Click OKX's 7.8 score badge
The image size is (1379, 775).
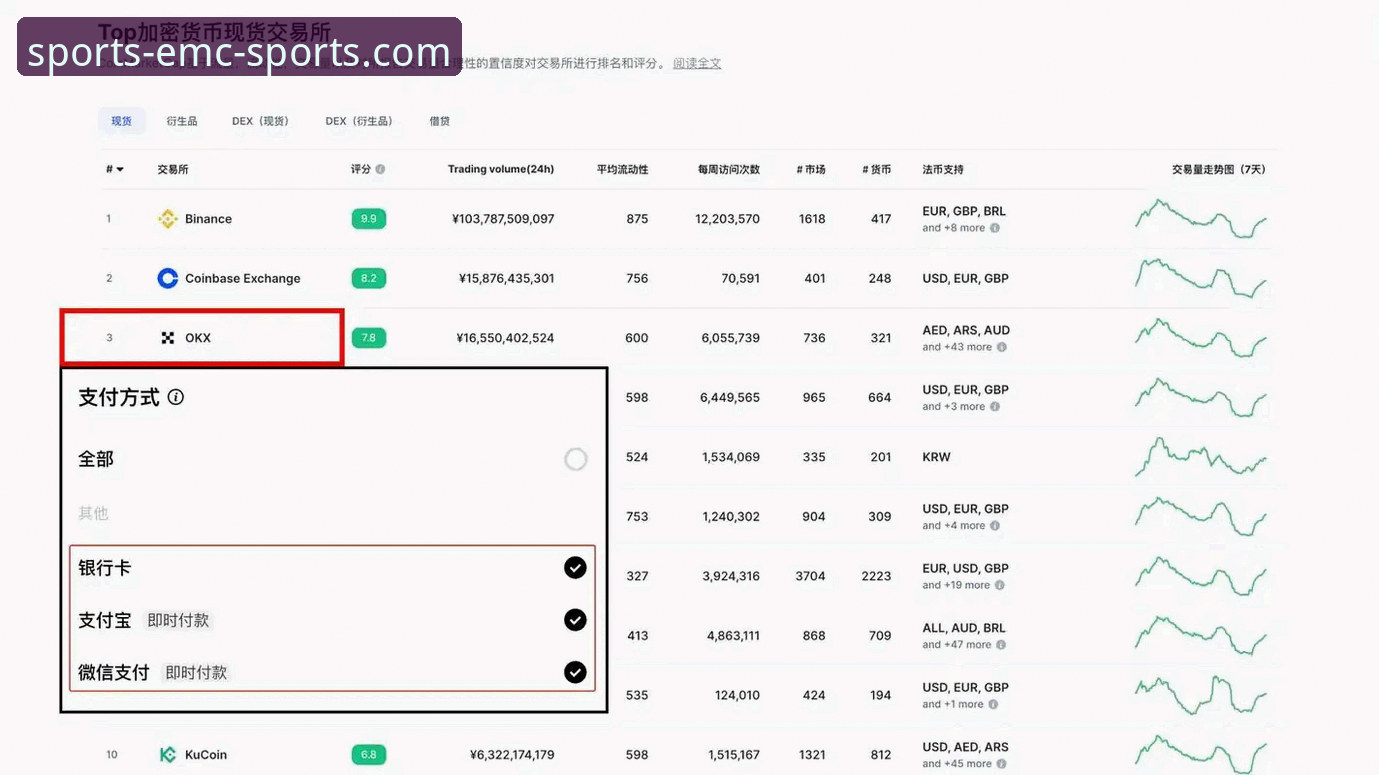click(369, 338)
